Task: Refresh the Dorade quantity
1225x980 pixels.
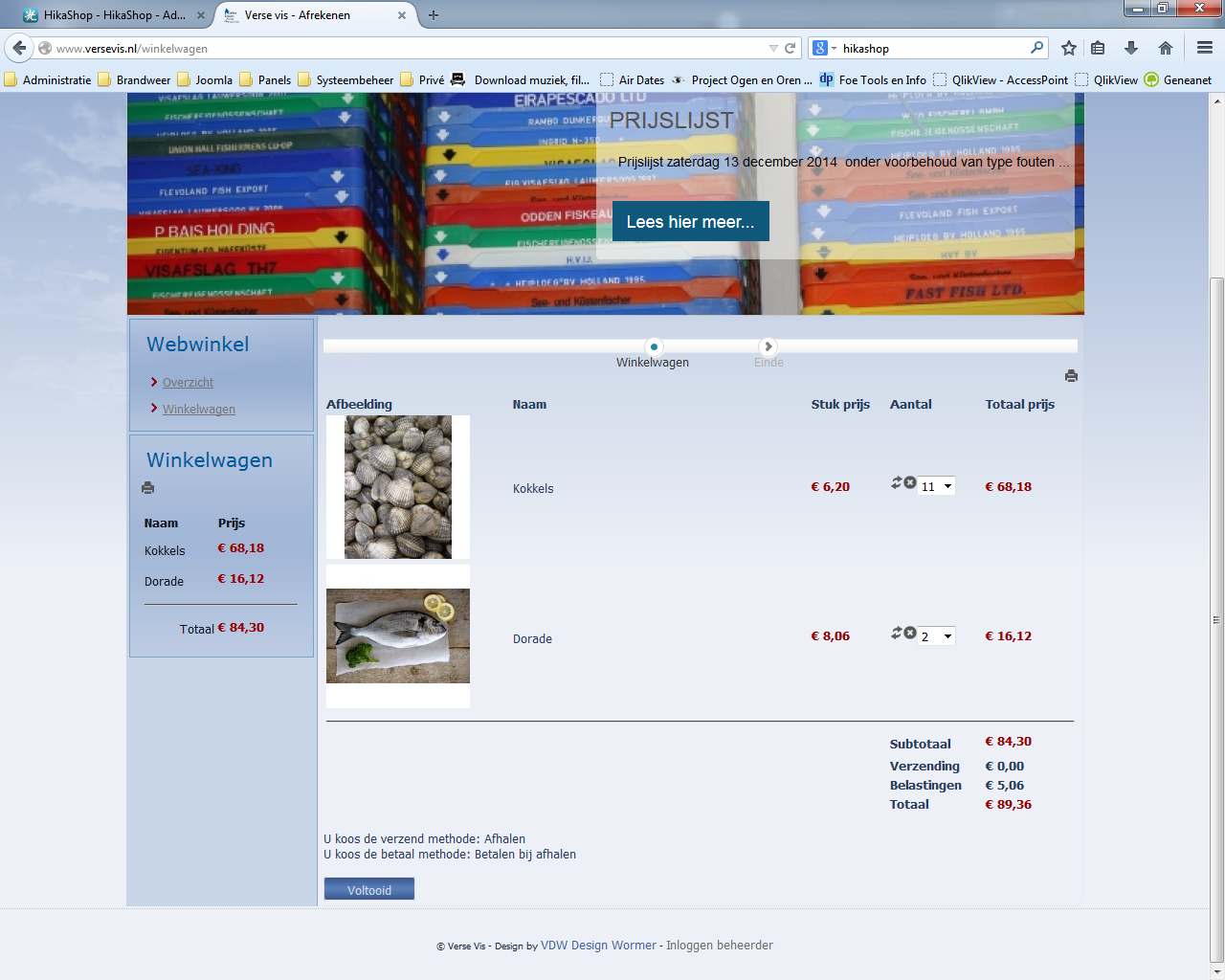Action: (x=897, y=633)
